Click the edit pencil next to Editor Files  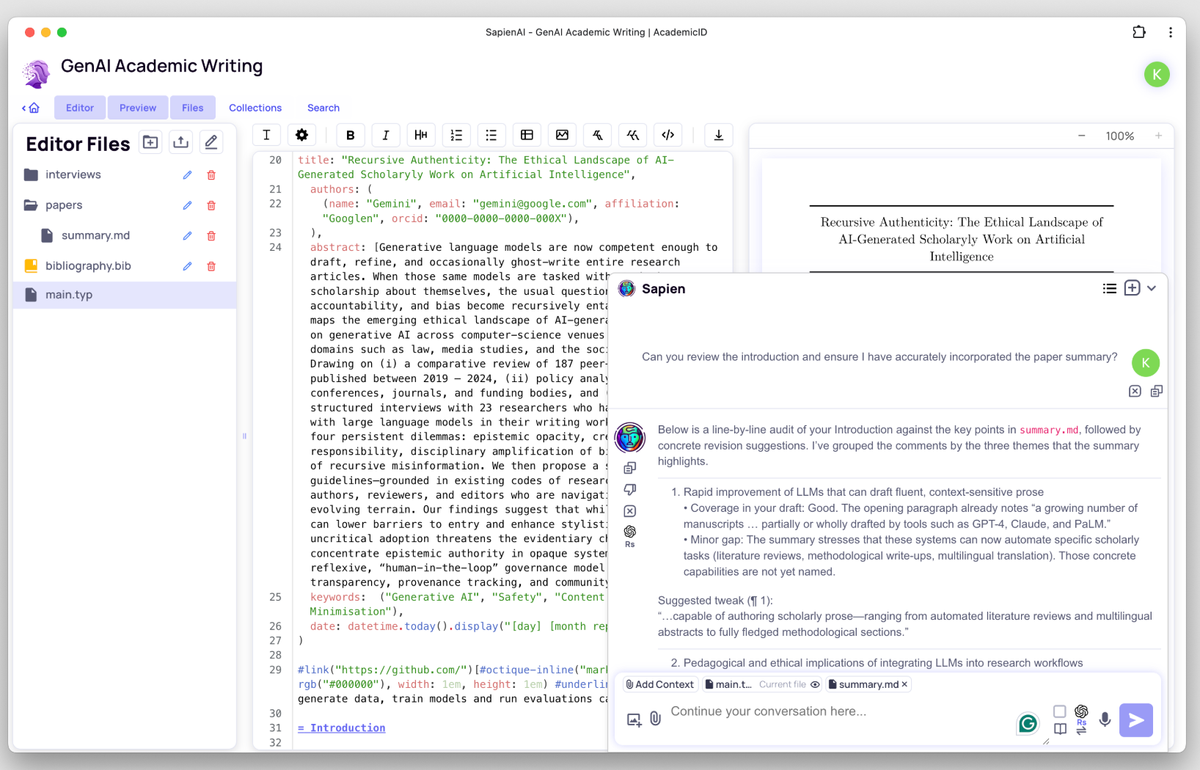click(211, 143)
